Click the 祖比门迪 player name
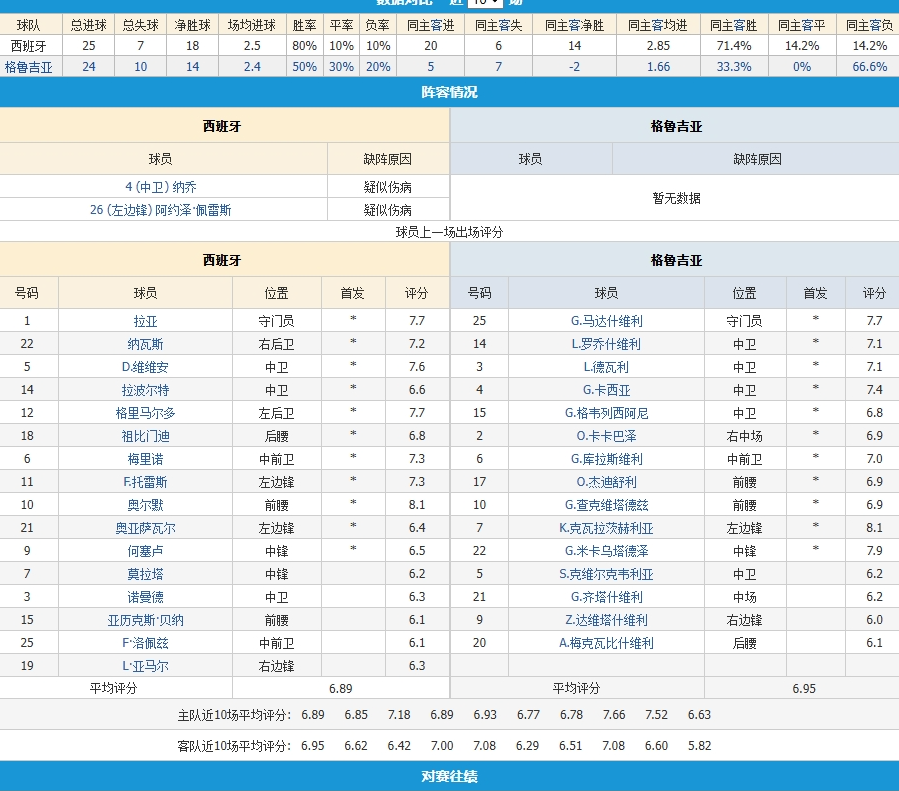 tap(145, 436)
